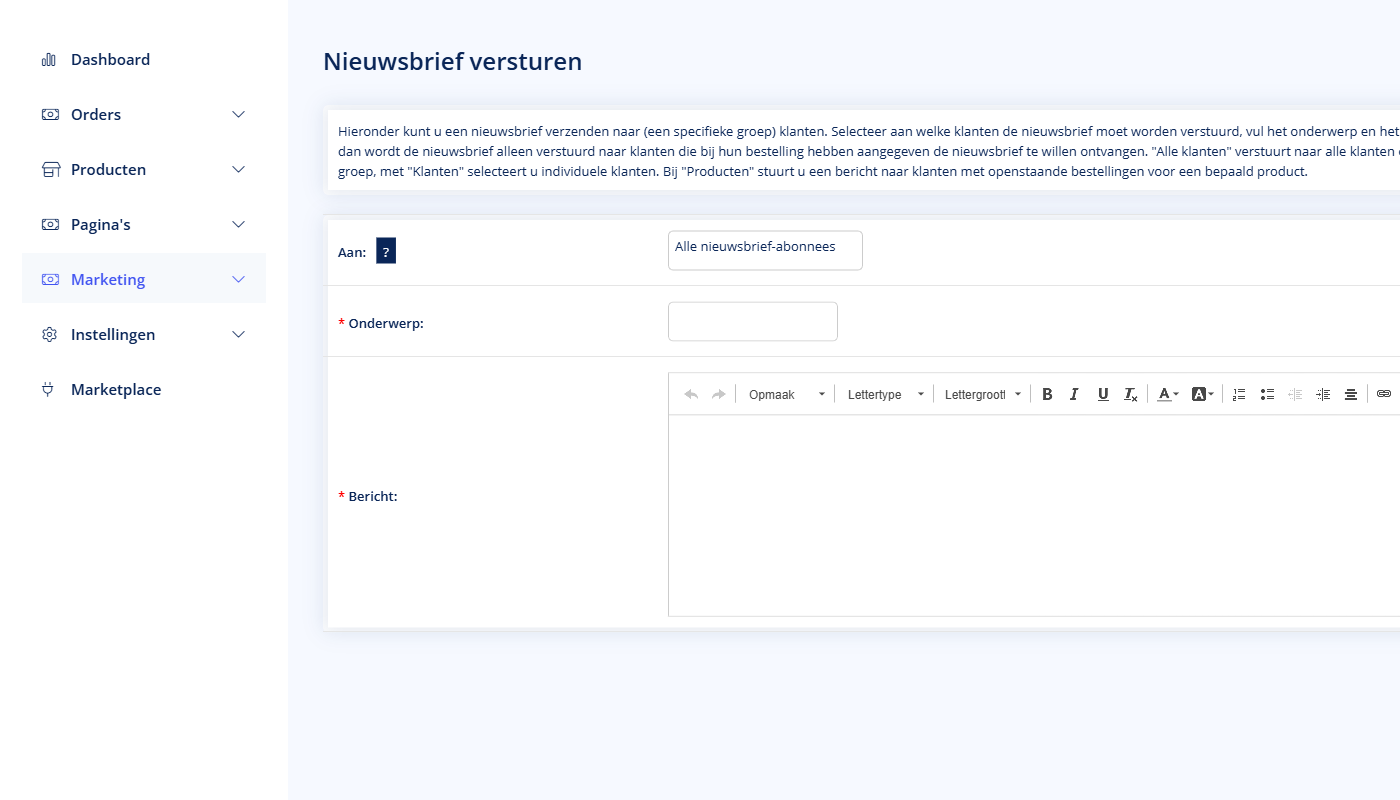
Task: Remove text formatting with the Tx icon
Action: coord(1130,394)
